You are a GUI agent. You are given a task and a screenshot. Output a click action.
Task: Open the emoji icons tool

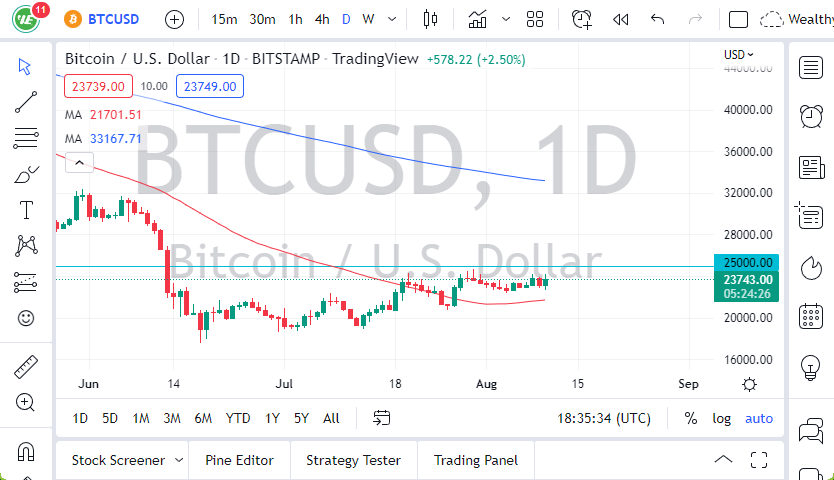pyautogui.click(x=26, y=318)
